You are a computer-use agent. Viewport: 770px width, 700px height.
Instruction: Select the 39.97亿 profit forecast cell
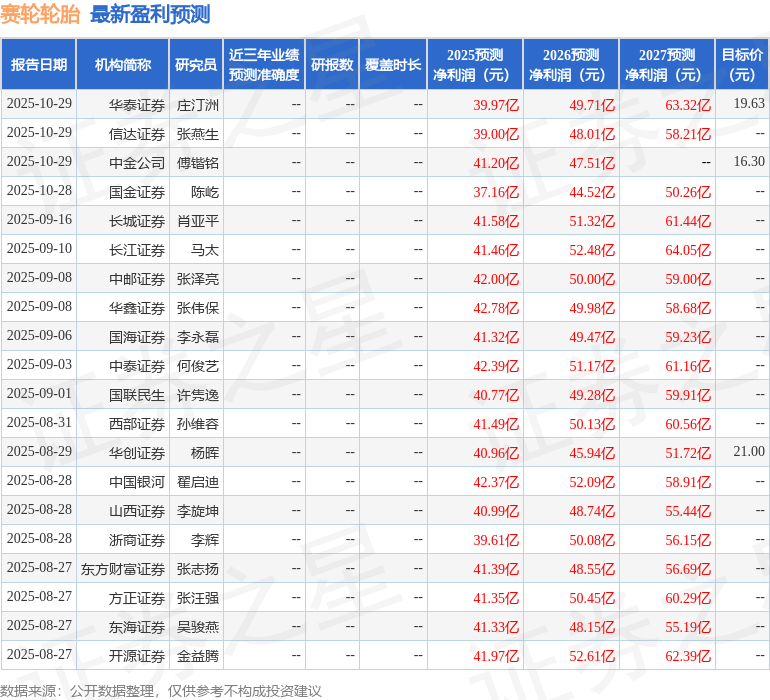click(495, 105)
